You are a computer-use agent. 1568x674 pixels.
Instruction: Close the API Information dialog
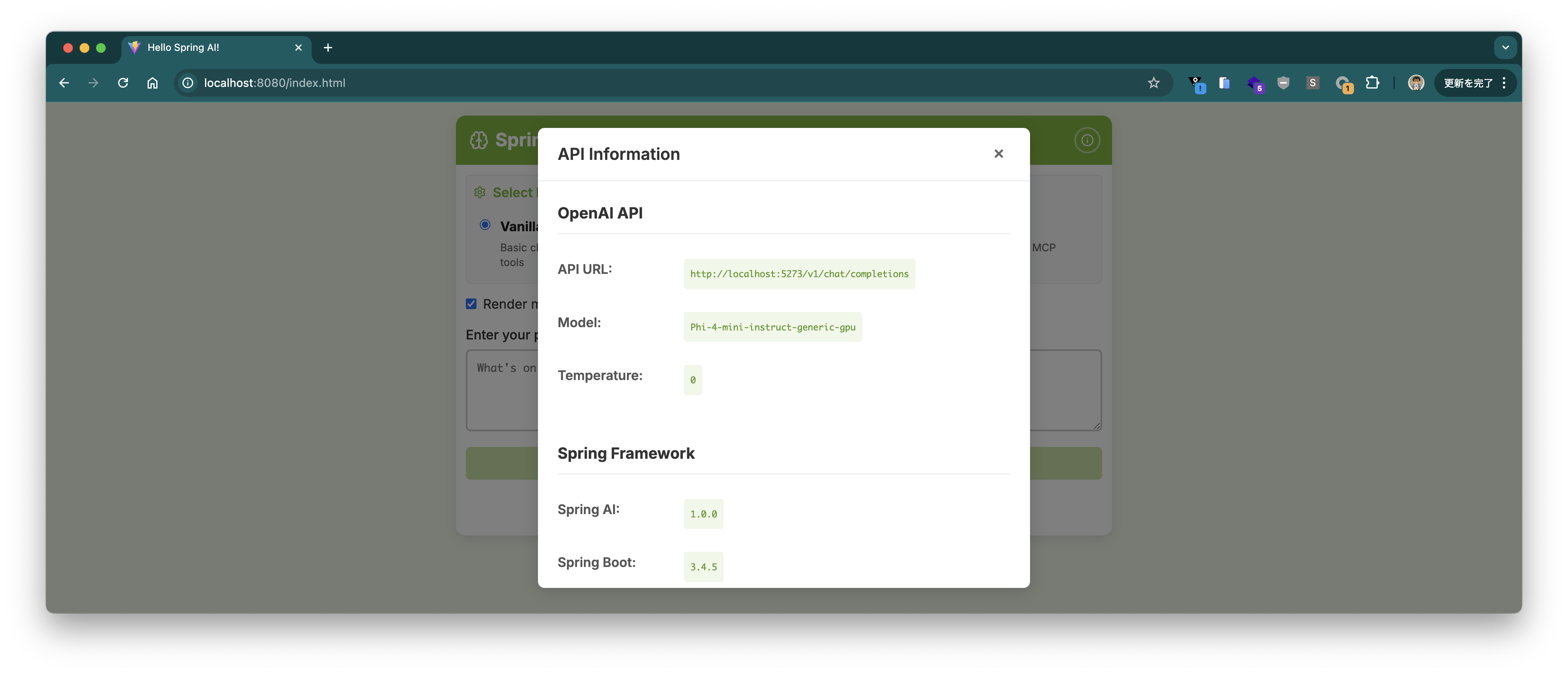point(998,153)
